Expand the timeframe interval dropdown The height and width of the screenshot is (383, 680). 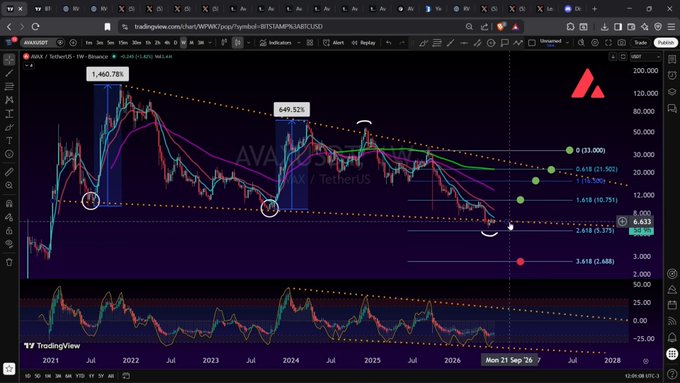(x=210, y=43)
